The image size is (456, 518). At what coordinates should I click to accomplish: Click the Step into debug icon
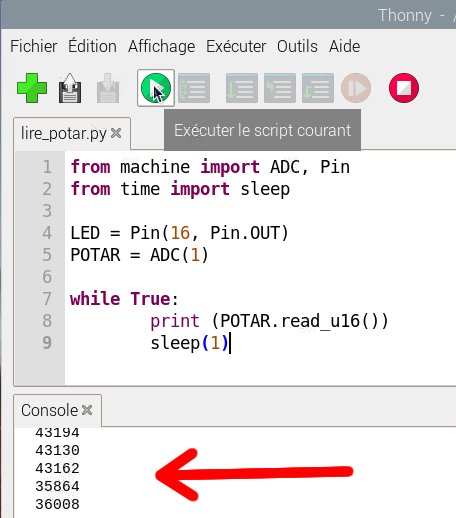coord(280,88)
